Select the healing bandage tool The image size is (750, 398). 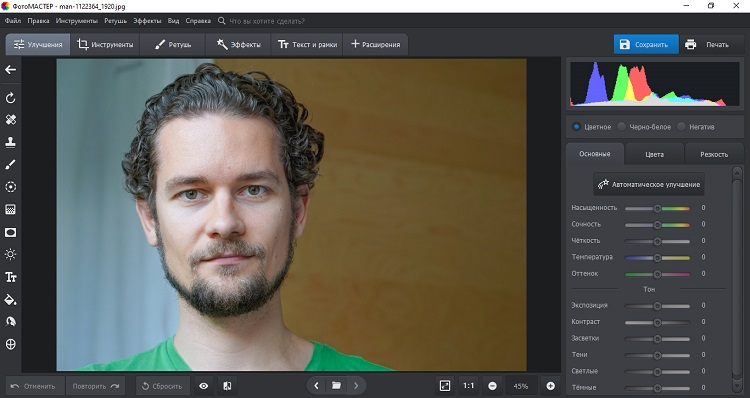pyautogui.click(x=11, y=120)
